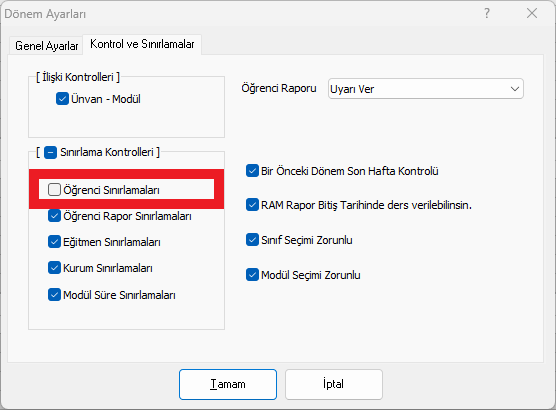Click the dropdown arrow beside Uyarı Ver
Screen dimensions: 556x410
click(515, 89)
